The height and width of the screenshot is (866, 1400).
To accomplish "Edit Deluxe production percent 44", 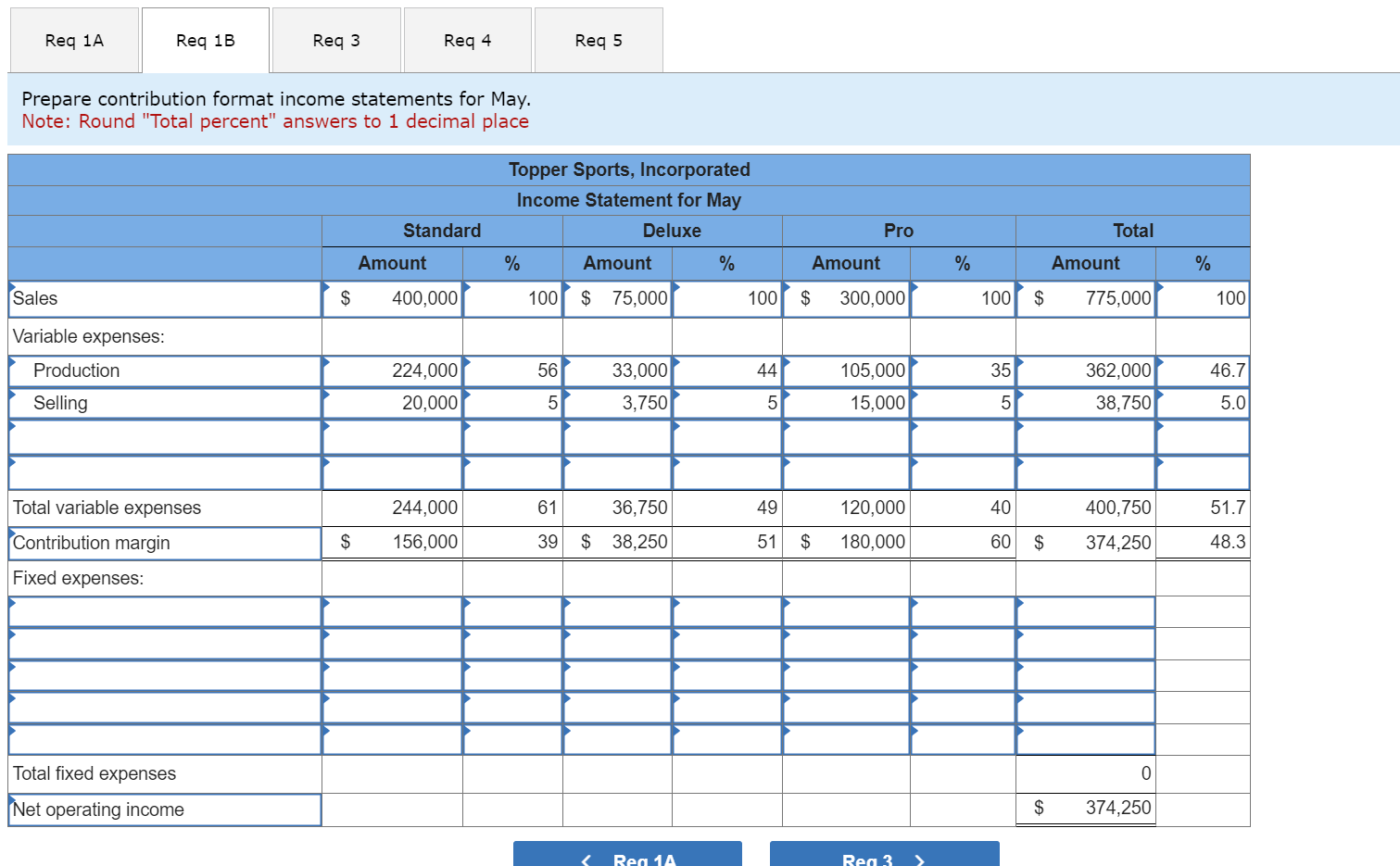I will point(727,371).
